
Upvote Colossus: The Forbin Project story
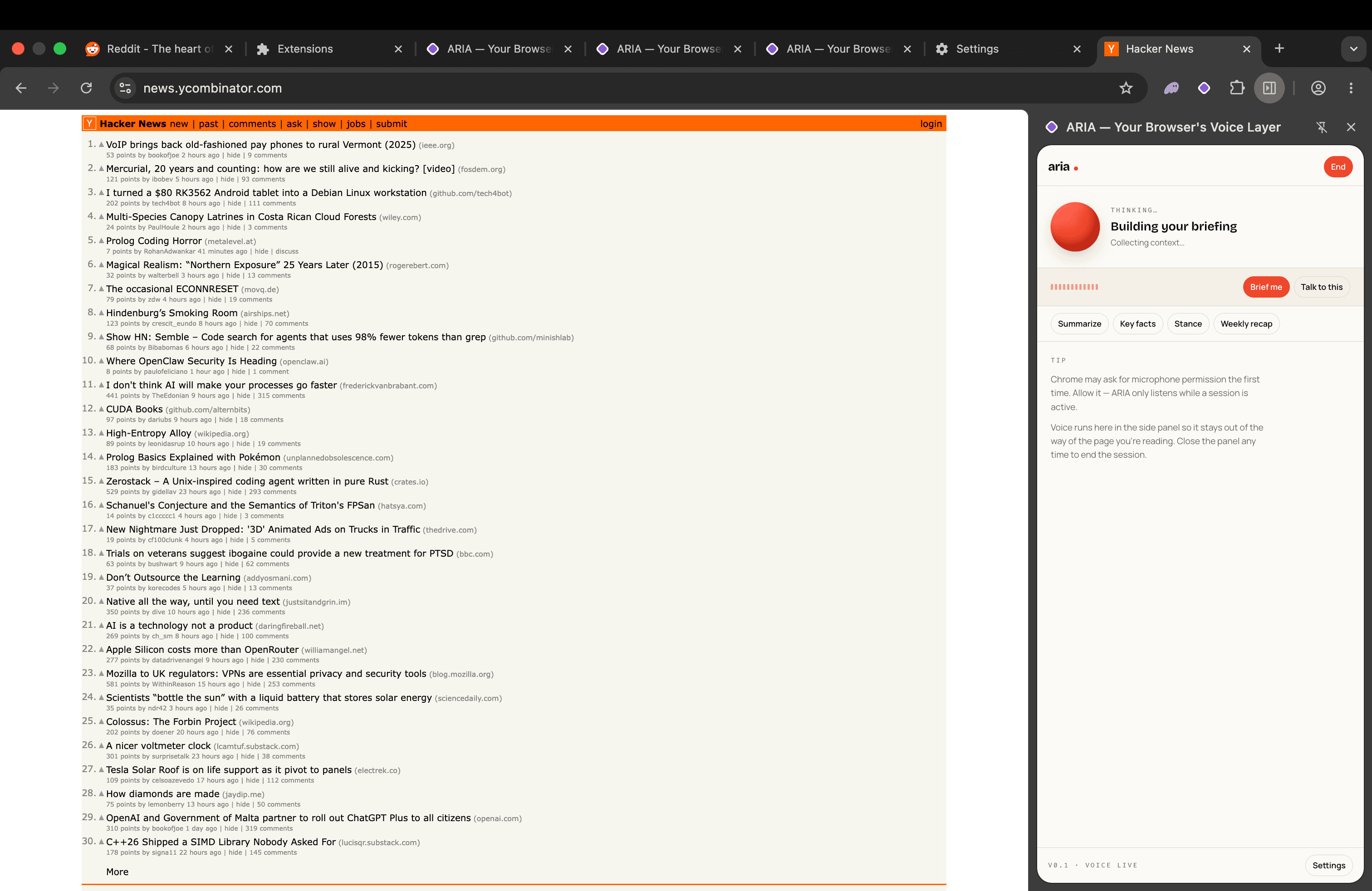click(x=102, y=721)
